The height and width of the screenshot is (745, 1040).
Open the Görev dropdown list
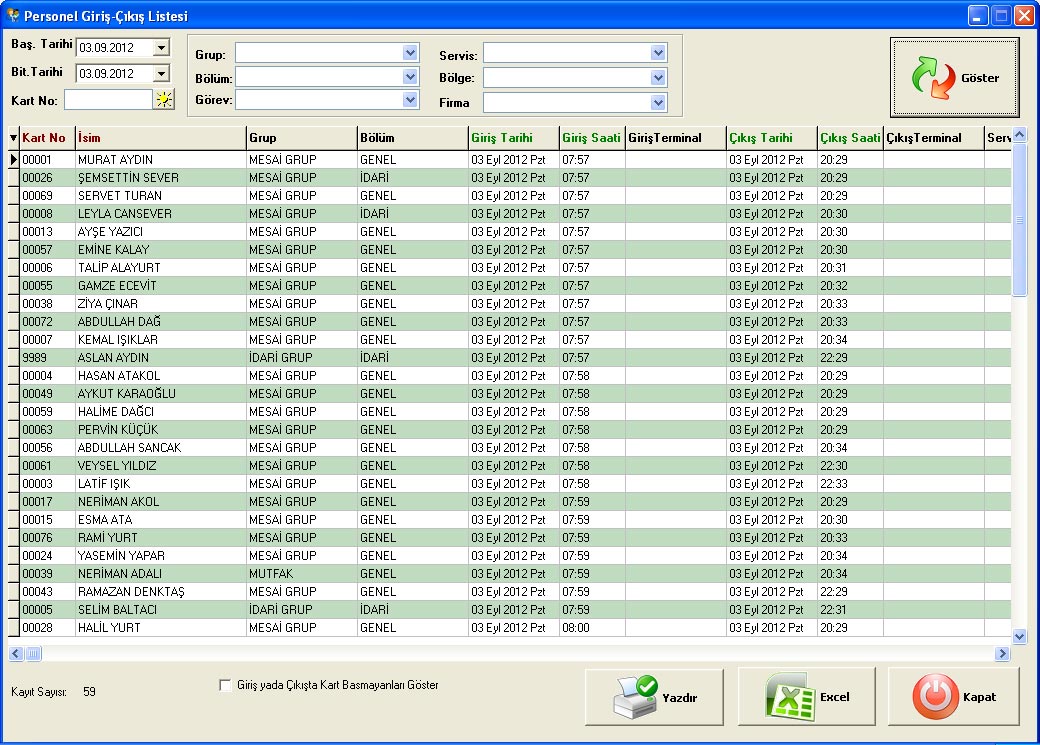pyautogui.click(x=410, y=99)
